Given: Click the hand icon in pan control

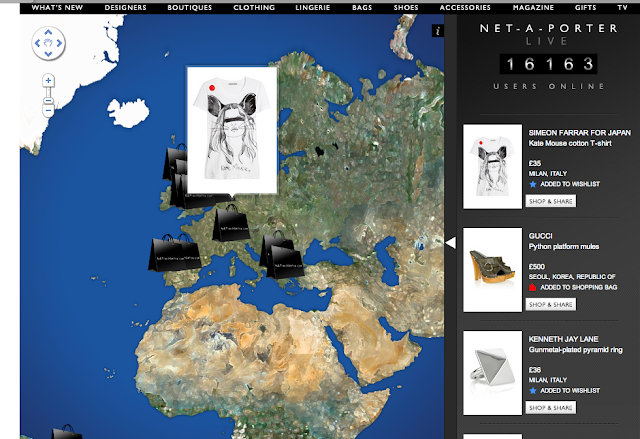Looking at the screenshot, I should 48,43.
